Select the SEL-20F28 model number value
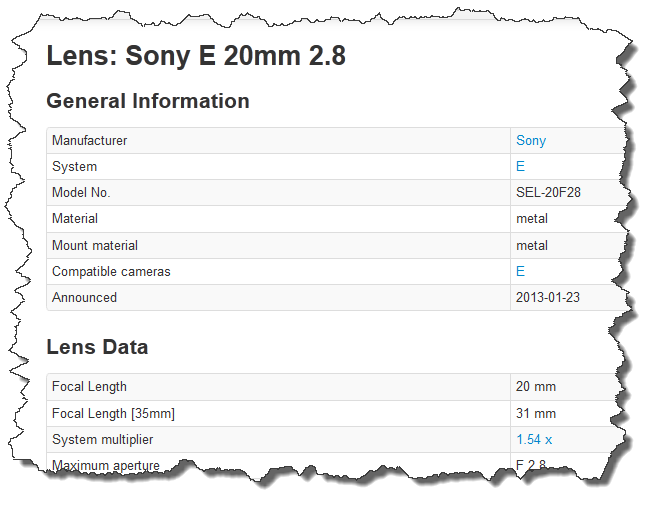 click(x=548, y=192)
